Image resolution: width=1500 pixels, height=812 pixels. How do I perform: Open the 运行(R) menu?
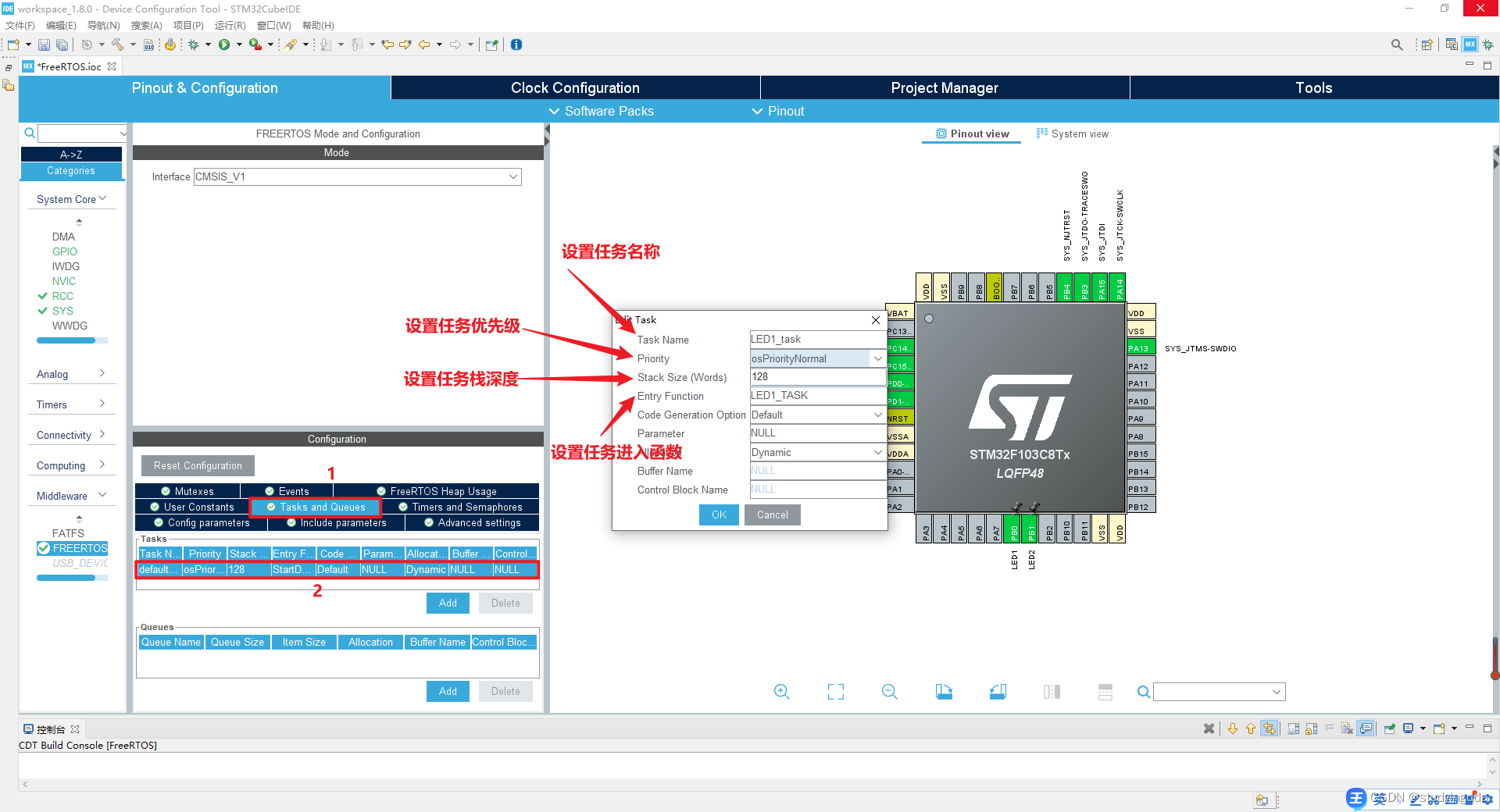230,25
